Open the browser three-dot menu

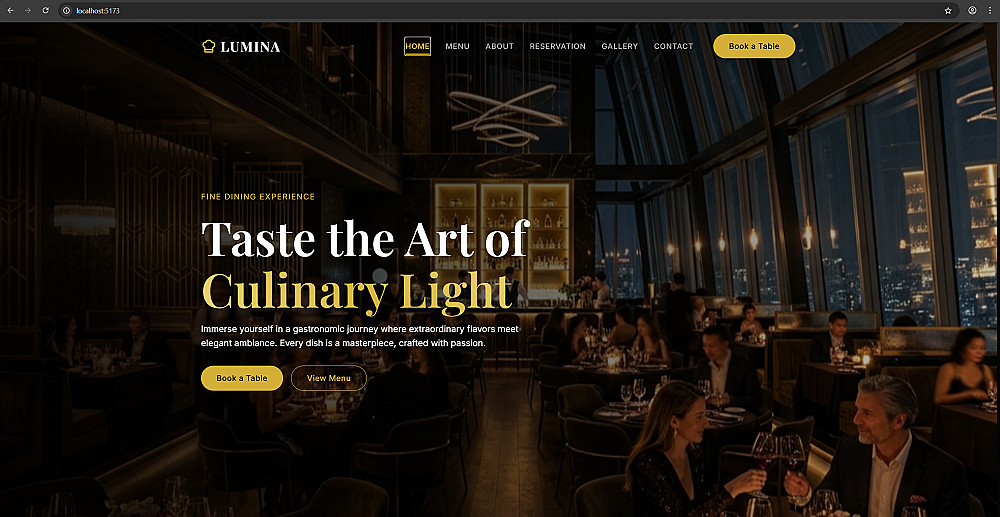tap(989, 11)
